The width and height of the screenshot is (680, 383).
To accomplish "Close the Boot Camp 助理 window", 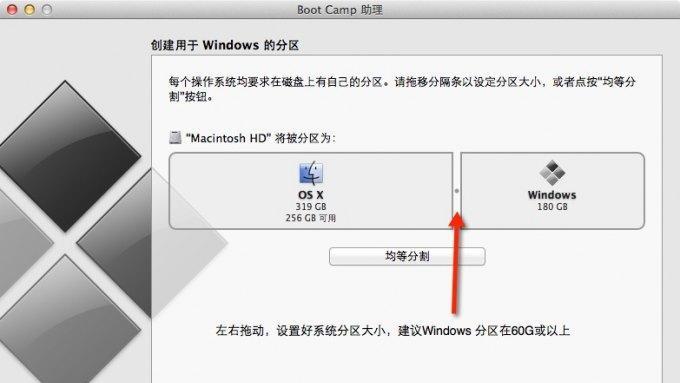I will (12, 9).
